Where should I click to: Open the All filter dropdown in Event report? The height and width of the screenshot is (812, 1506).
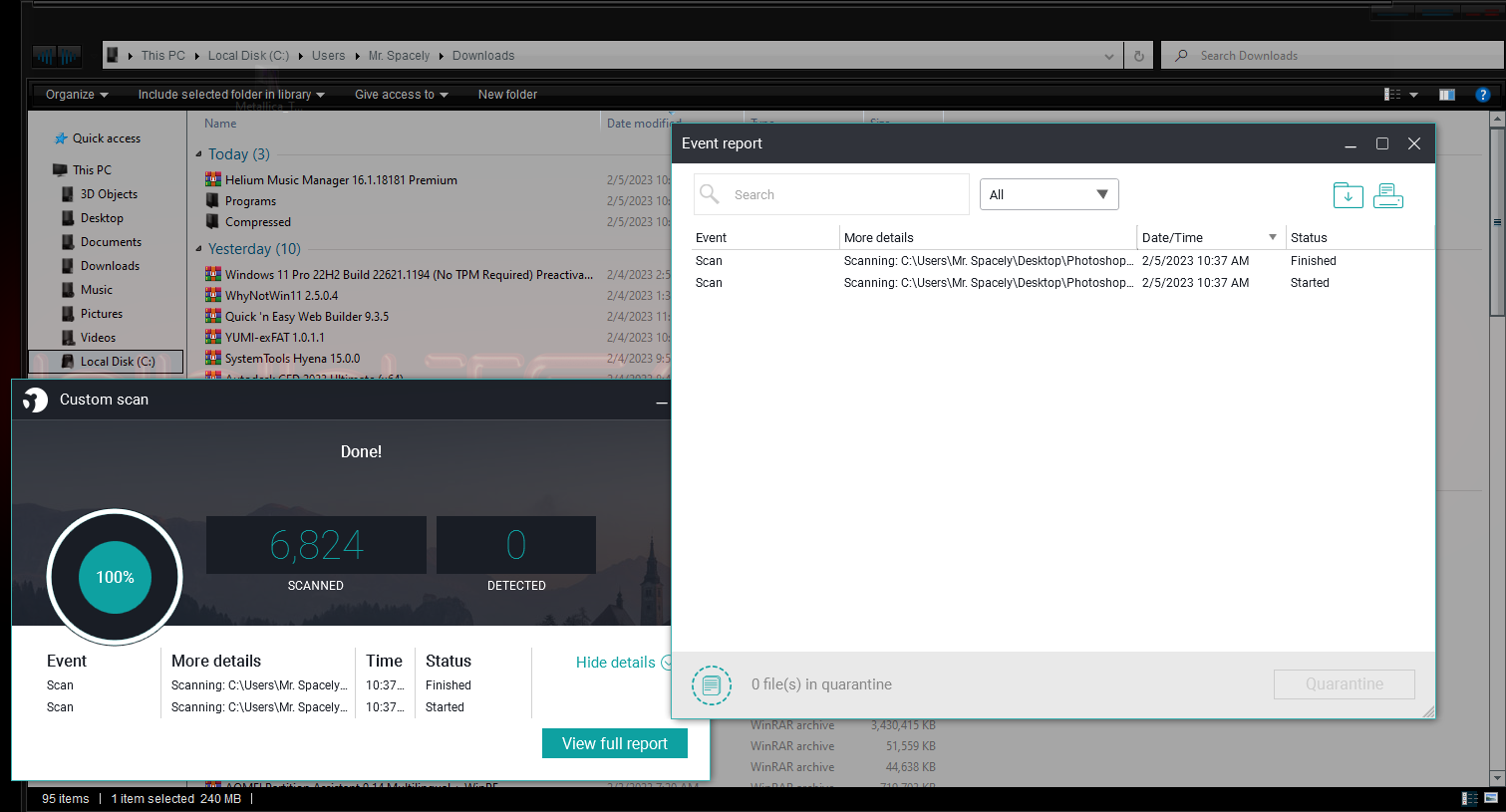point(1049,194)
